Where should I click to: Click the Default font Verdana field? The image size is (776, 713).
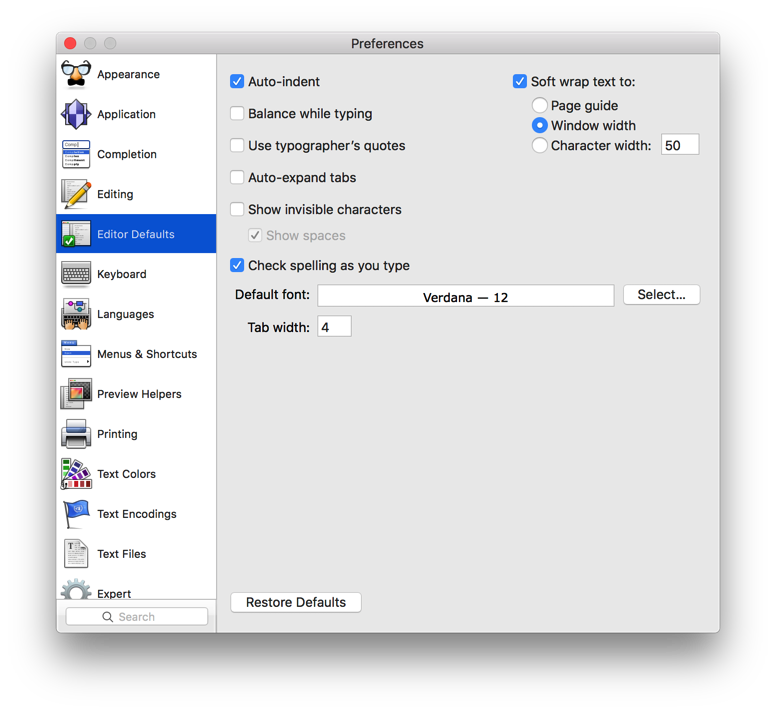pyautogui.click(x=466, y=296)
